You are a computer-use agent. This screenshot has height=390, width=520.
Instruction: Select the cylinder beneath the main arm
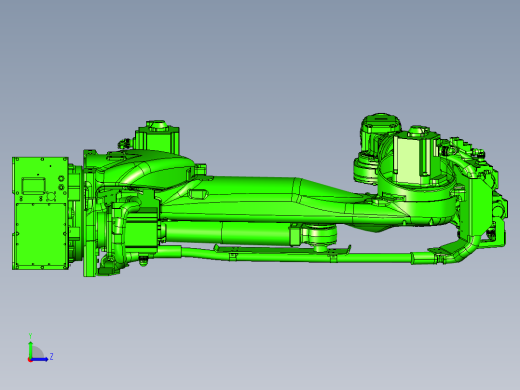click(x=227, y=233)
